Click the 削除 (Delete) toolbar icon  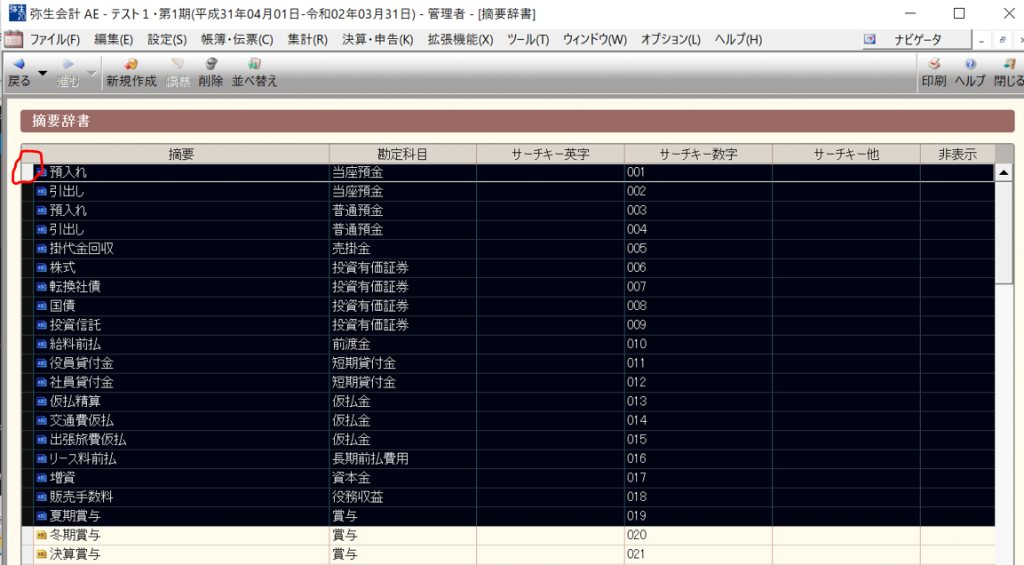211,72
